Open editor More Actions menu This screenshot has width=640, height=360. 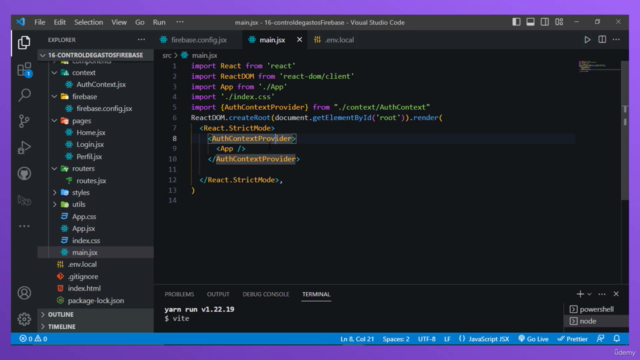coord(616,40)
